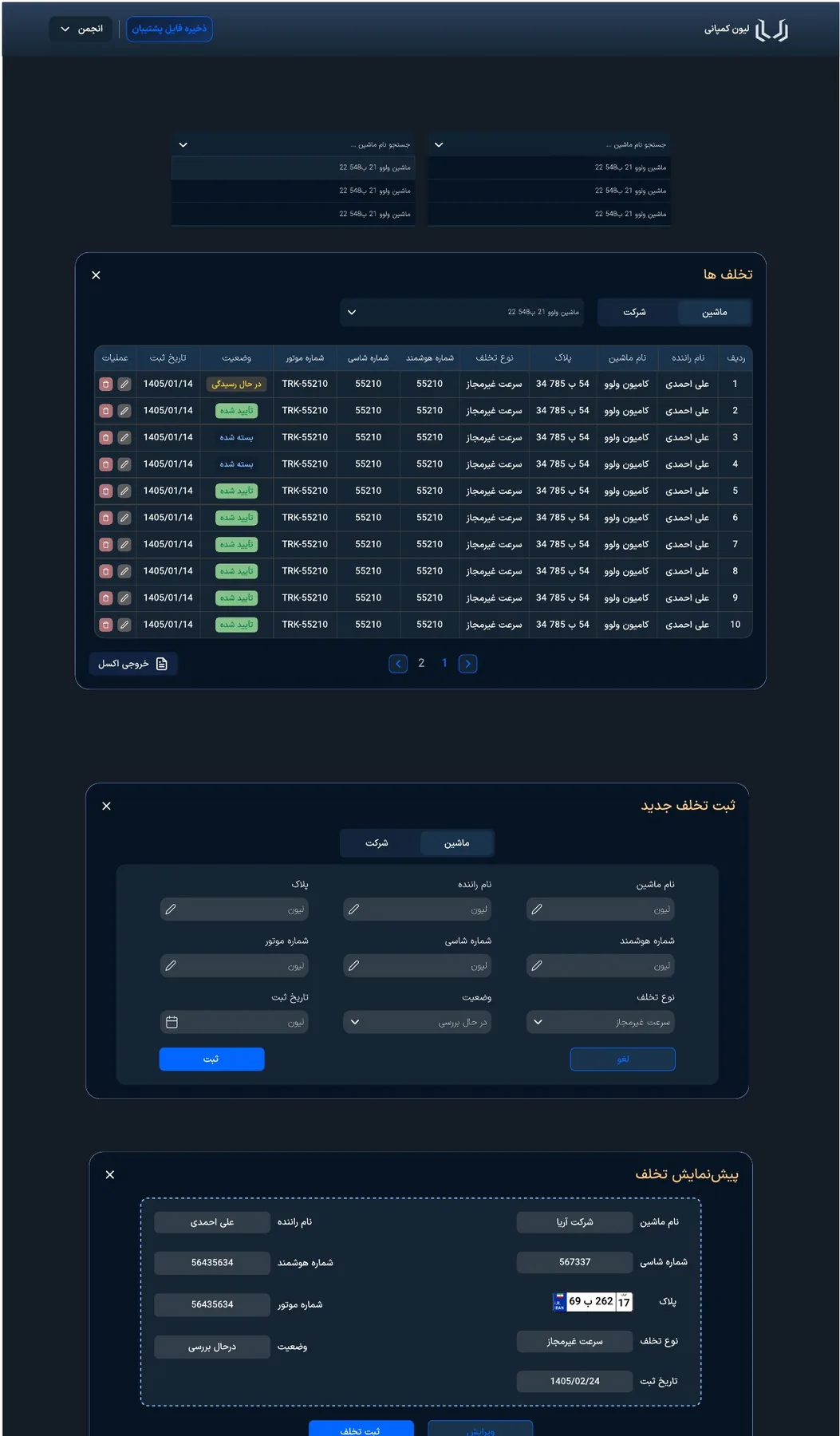Click the وضعیت column header in the table
The height and width of the screenshot is (1436, 840).
tap(237, 358)
